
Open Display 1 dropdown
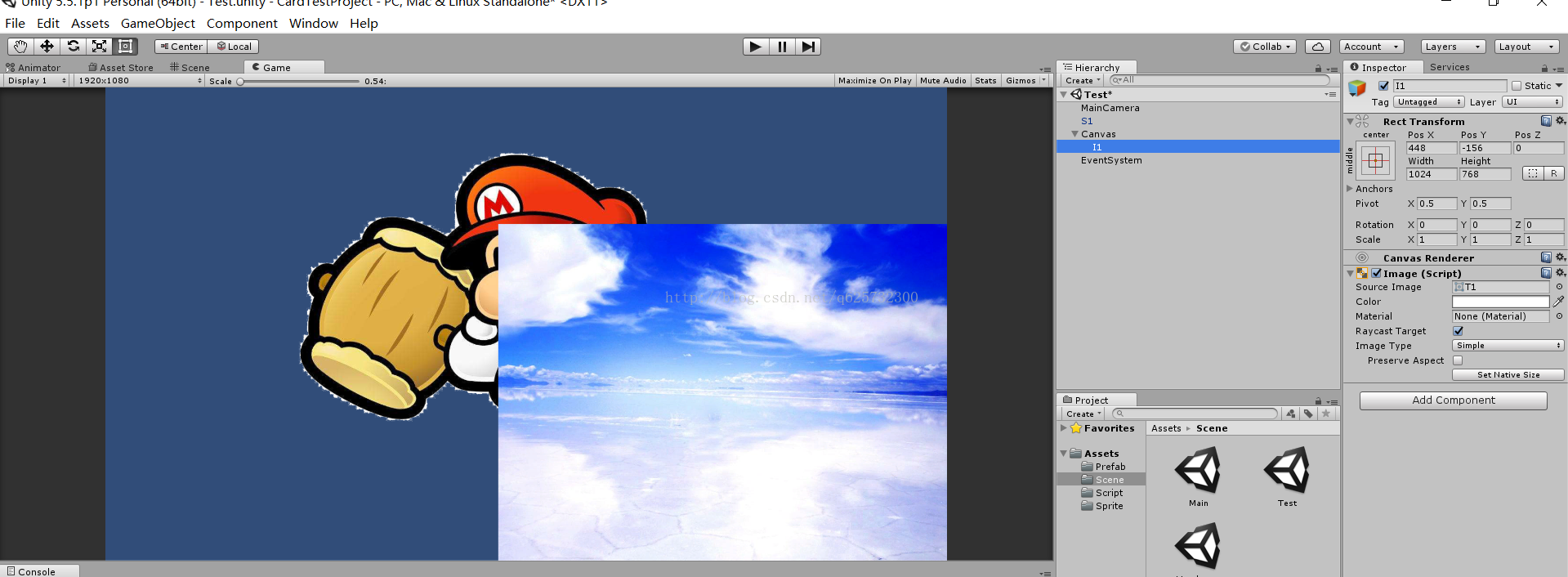tap(35, 81)
